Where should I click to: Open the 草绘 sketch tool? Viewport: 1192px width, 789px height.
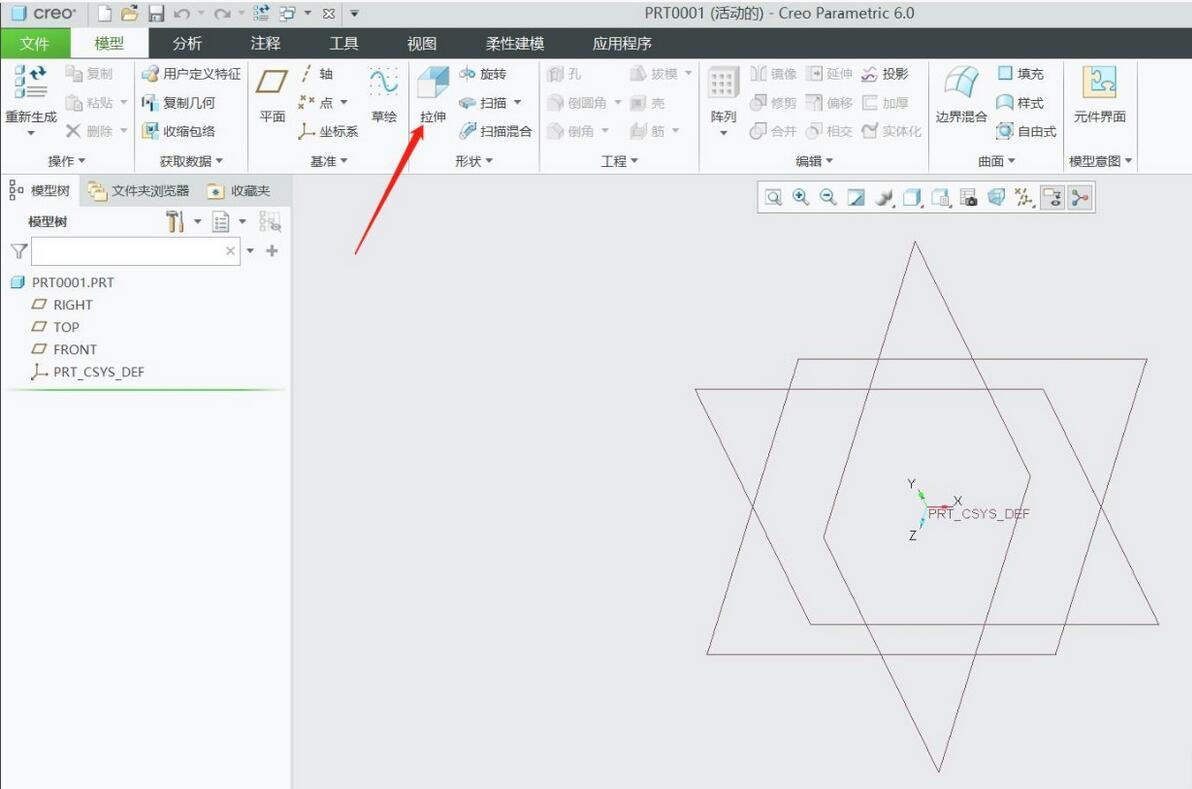(384, 94)
